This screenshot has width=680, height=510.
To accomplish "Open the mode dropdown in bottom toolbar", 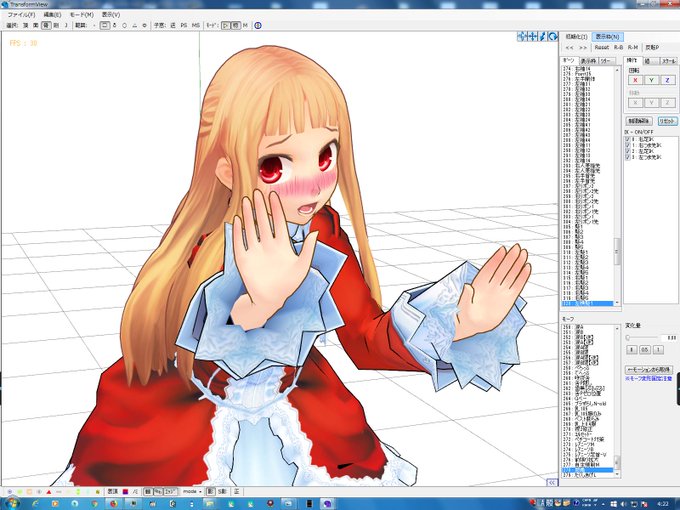I will pyautogui.click(x=192, y=491).
